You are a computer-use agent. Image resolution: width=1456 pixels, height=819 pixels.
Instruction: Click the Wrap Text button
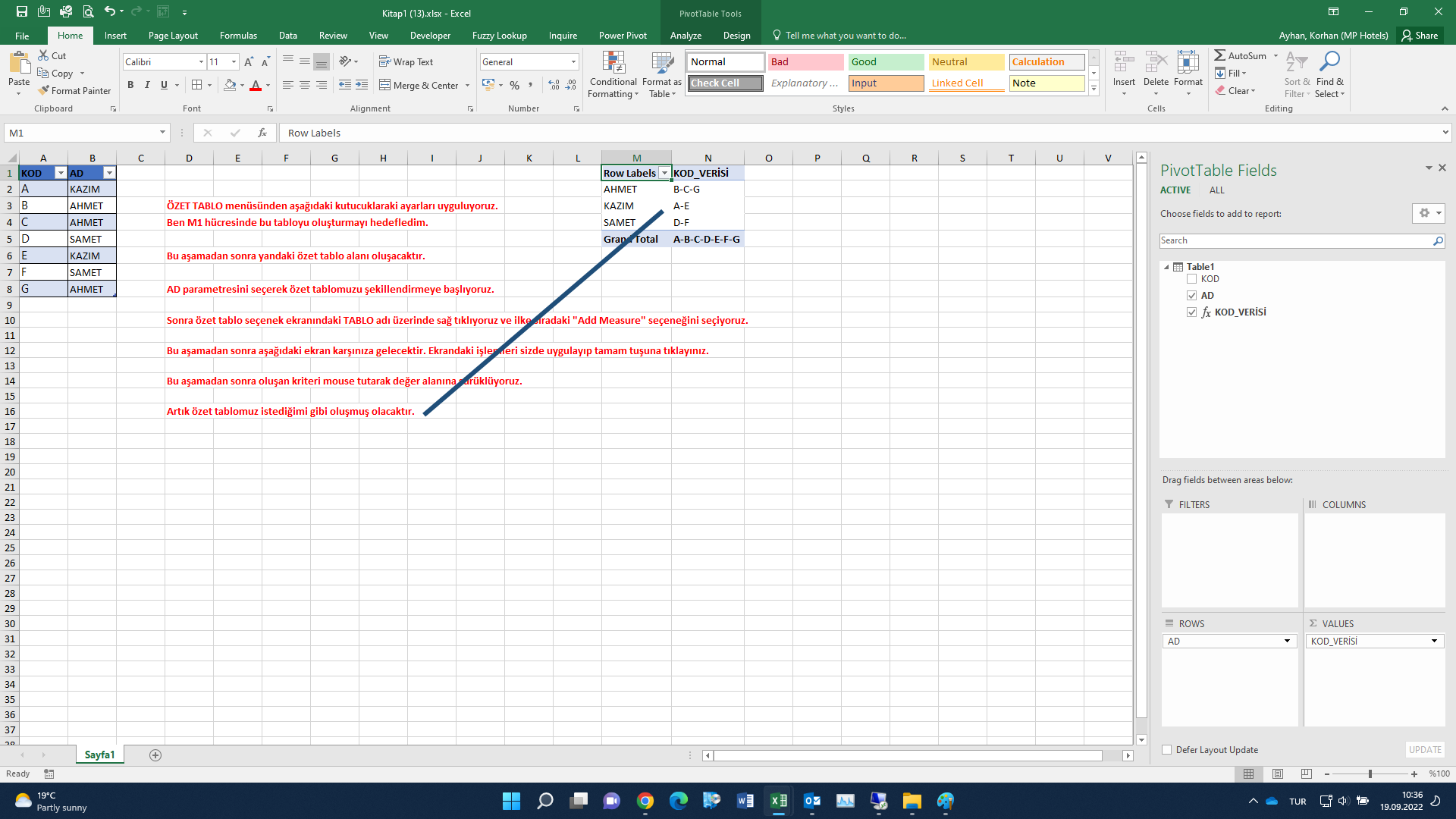406,62
